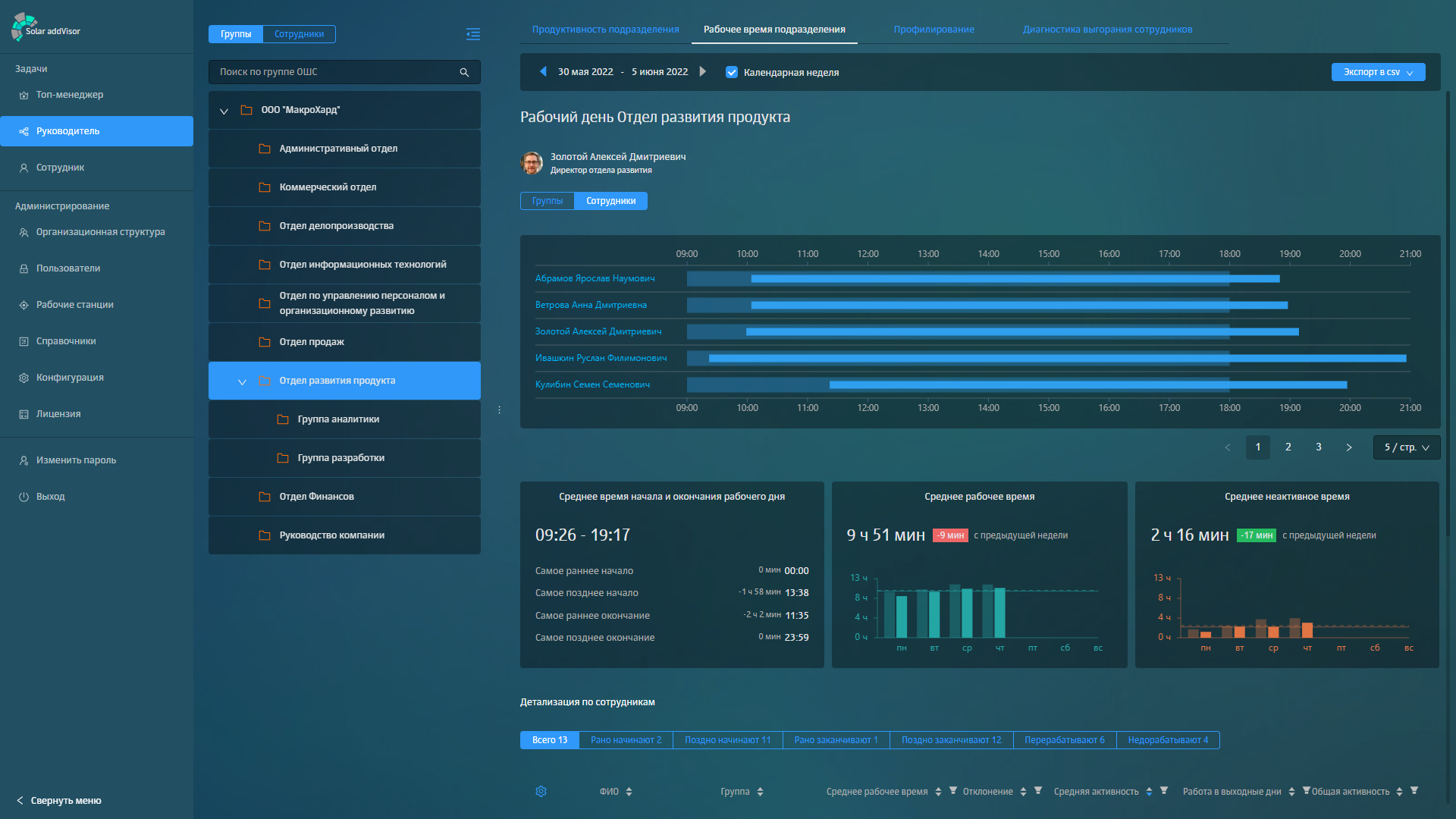The image size is (1456, 819).
Task: Open the 5 / стр. page size dropdown
Action: (x=1406, y=447)
